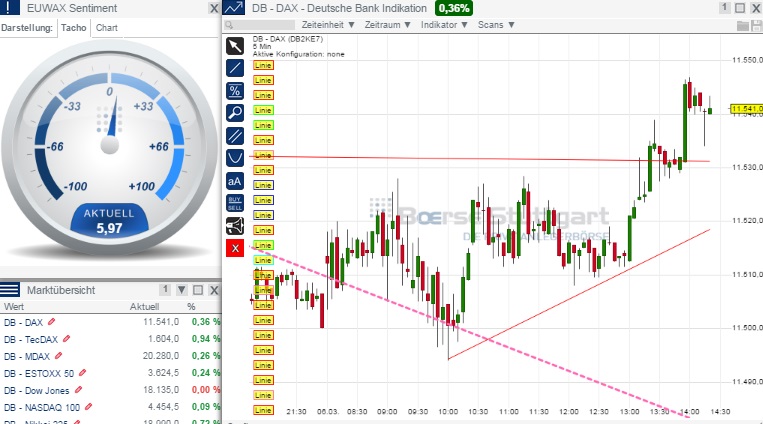Open DB - MDAX row
Image resolution: width=763 pixels, height=424 pixels.
tap(110, 356)
